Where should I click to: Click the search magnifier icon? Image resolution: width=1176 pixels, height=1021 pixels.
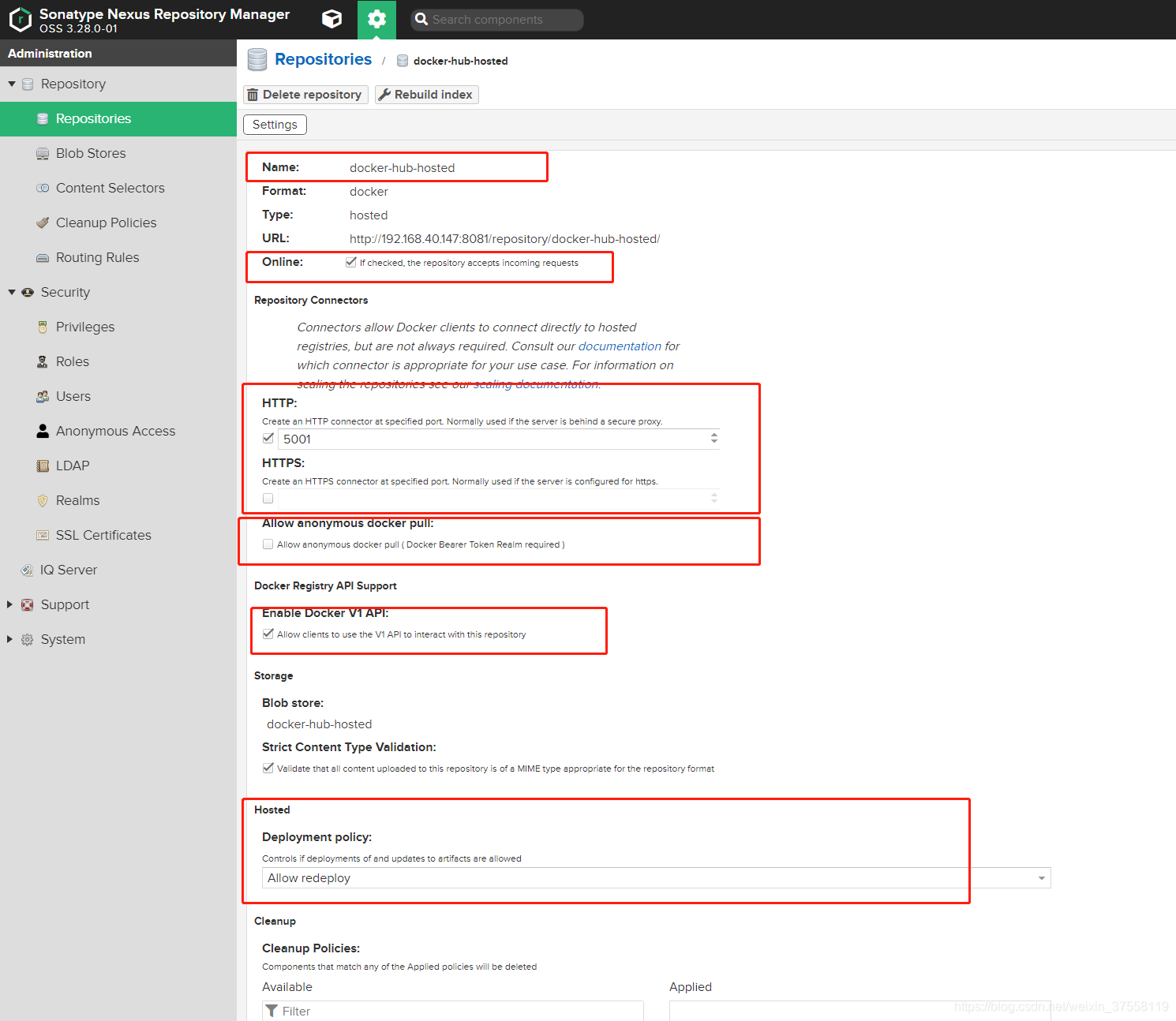[x=421, y=19]
